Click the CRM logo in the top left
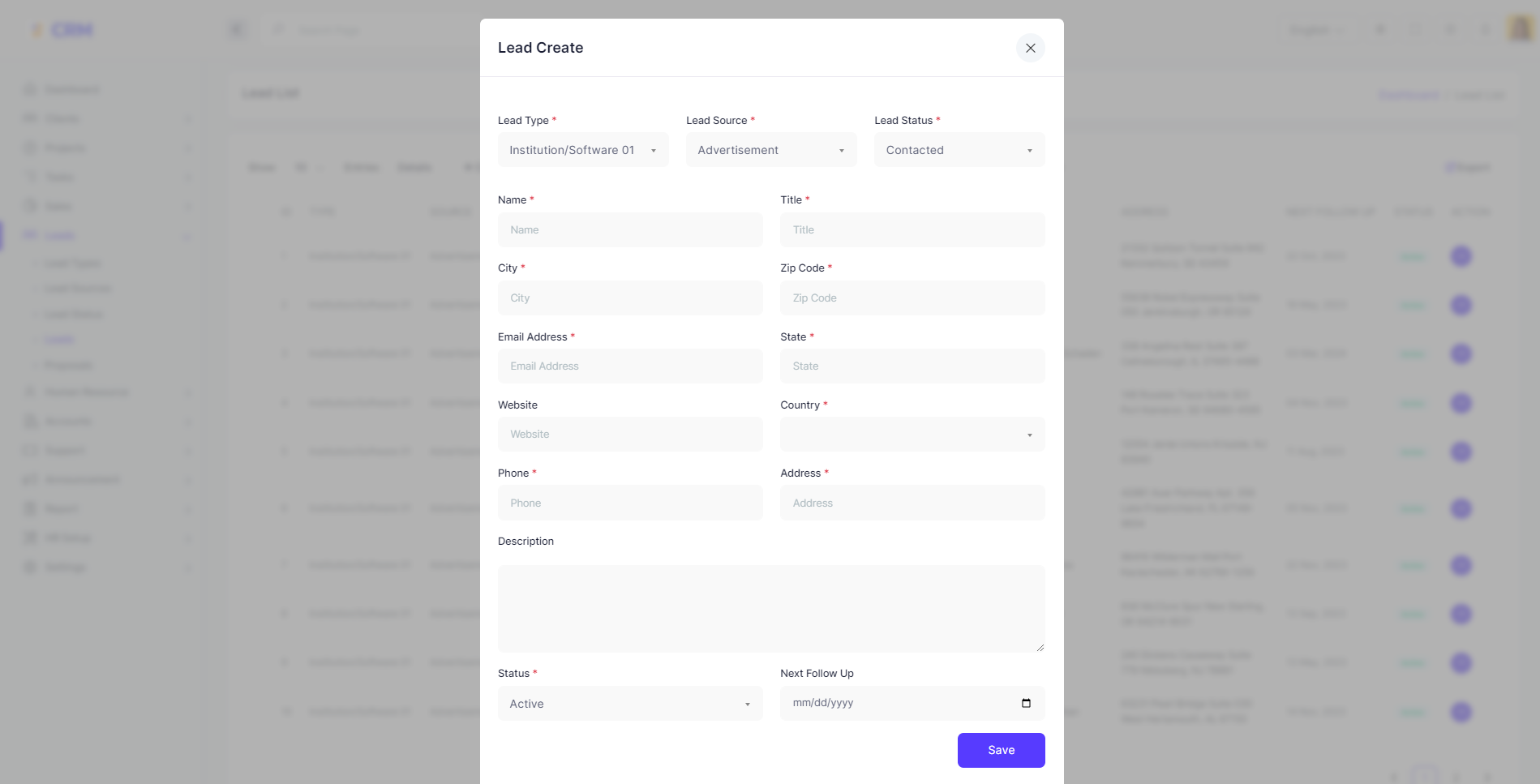The image size is (1540, 784). tap(63, 29)
